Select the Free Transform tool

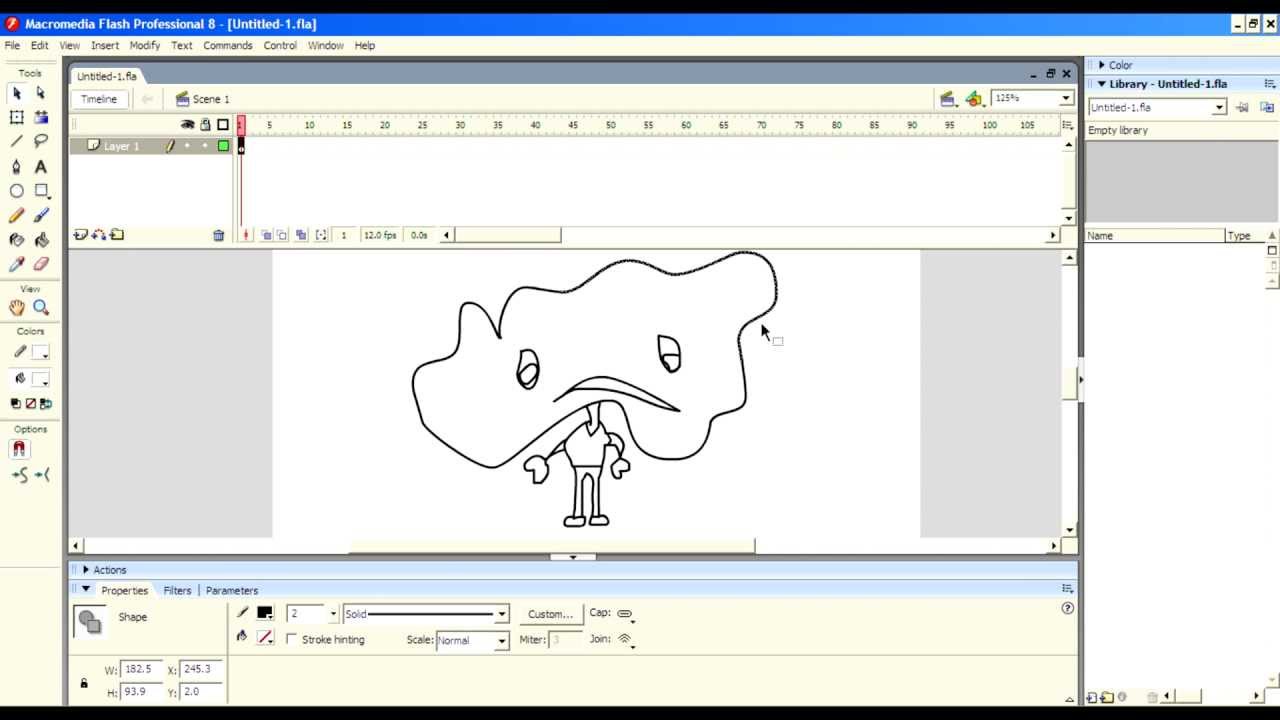[x=16, y=117]
